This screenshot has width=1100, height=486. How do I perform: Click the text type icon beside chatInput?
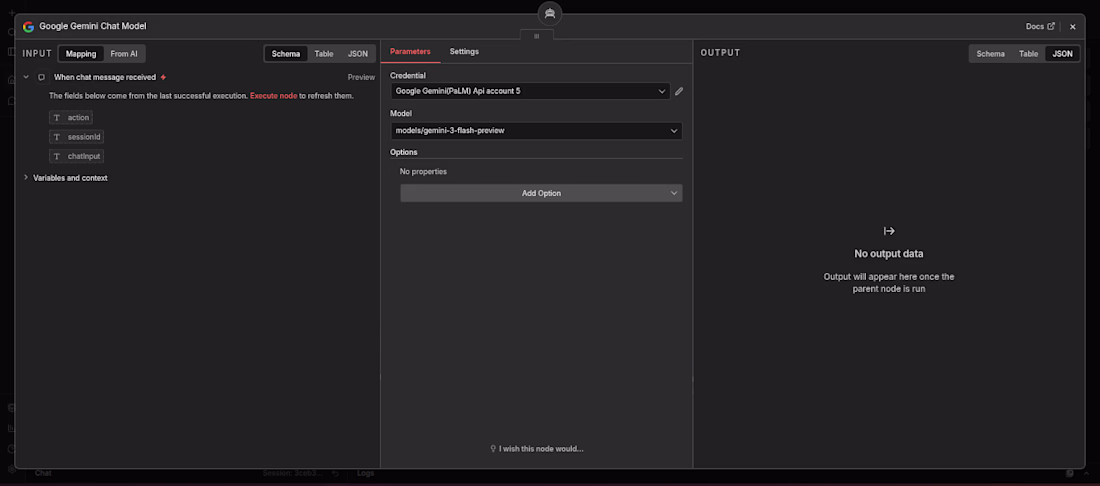57,156
